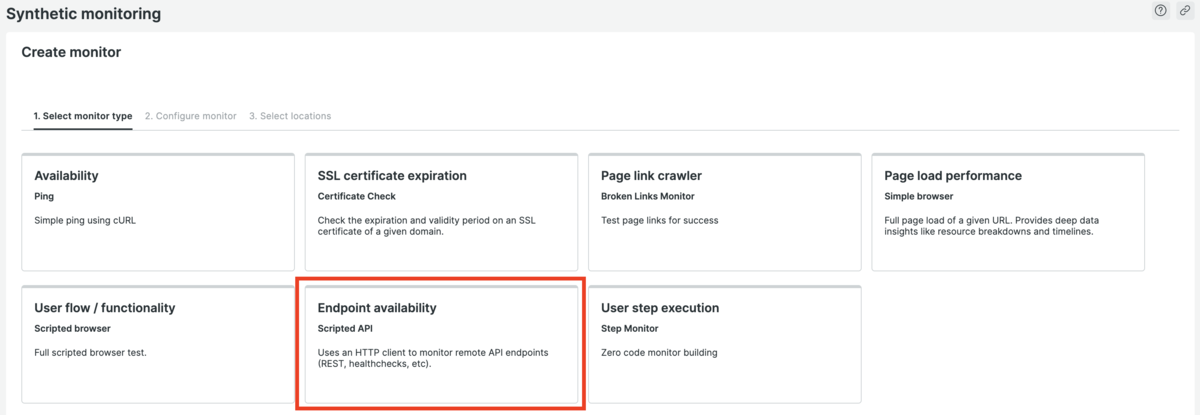Viewport: 1200px width, 415px height.
Task: Open the help question mark icon
Action: point(1160,11)
